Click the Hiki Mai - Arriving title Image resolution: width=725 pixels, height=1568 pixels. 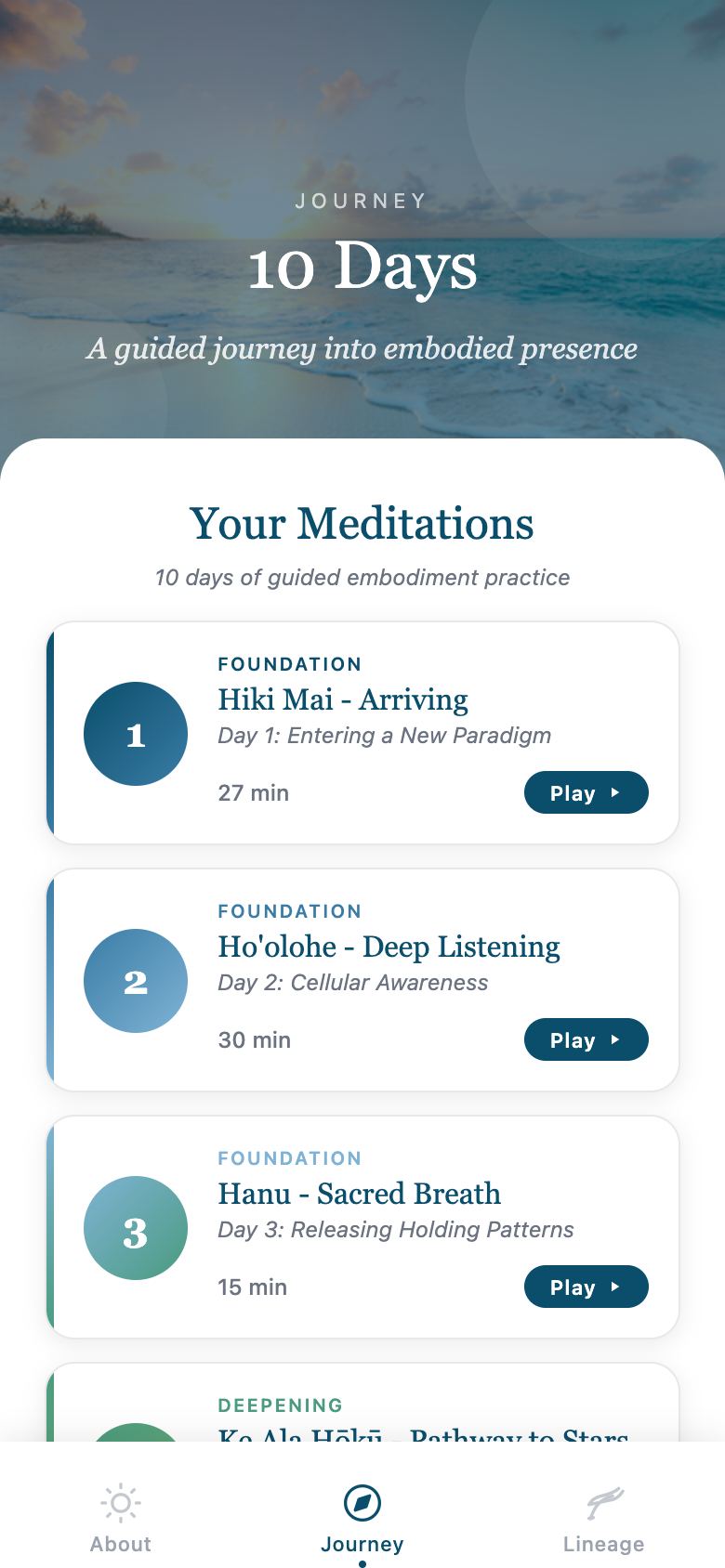coord(343,699)
